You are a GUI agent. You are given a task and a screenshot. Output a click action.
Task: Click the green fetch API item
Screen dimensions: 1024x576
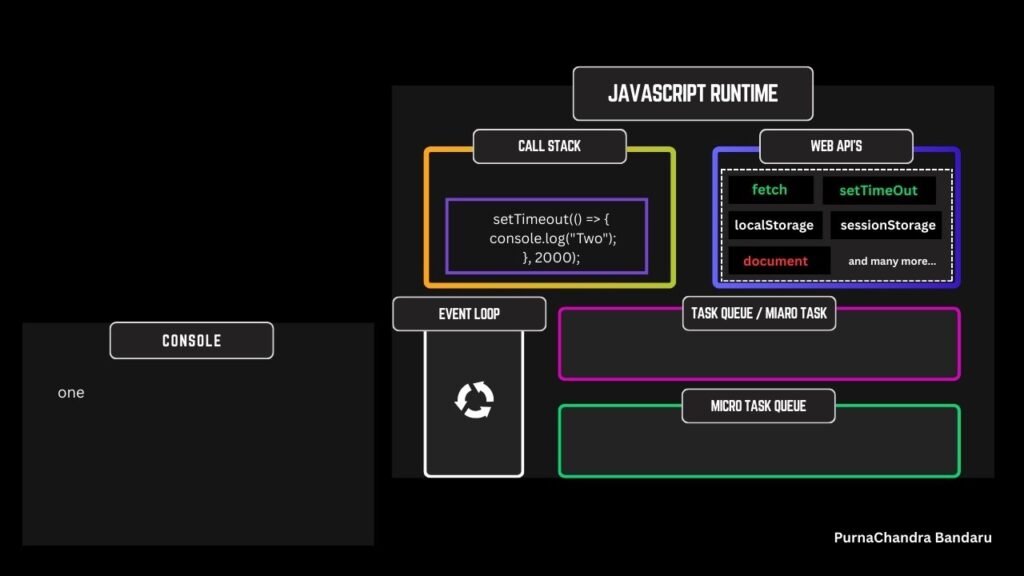click(x=769, y=190)
